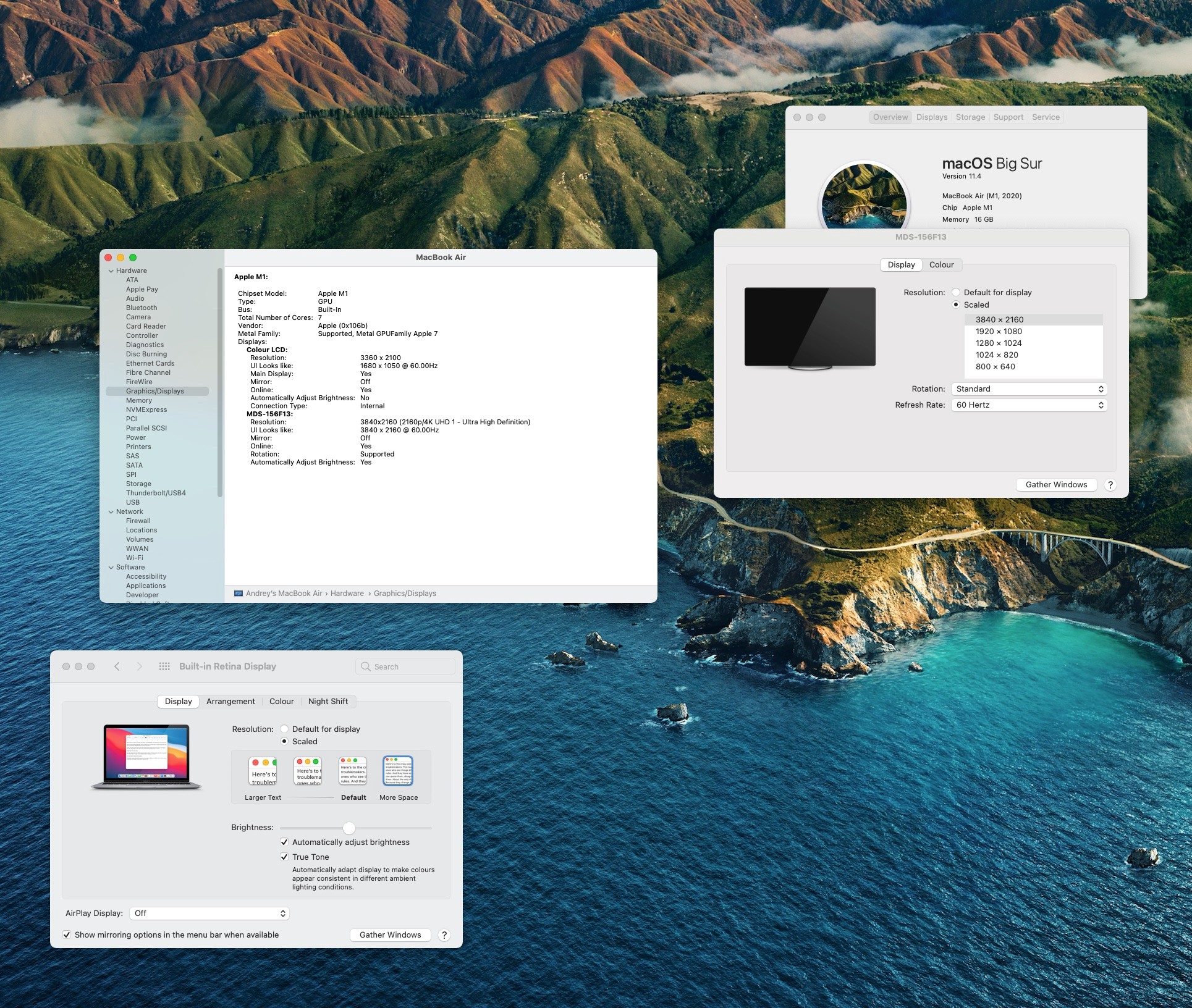Viewport: 1192px width, 1008px height.
Task: Adjust the Brightness slider knob
Action: [x=349, y=828]
